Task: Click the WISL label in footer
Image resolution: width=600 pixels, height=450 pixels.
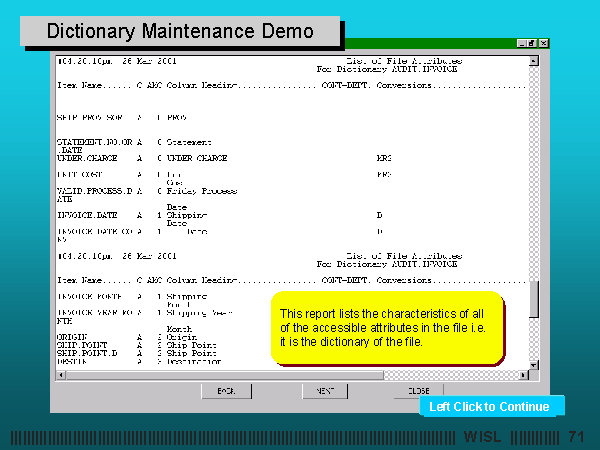Action: [484, 438]
